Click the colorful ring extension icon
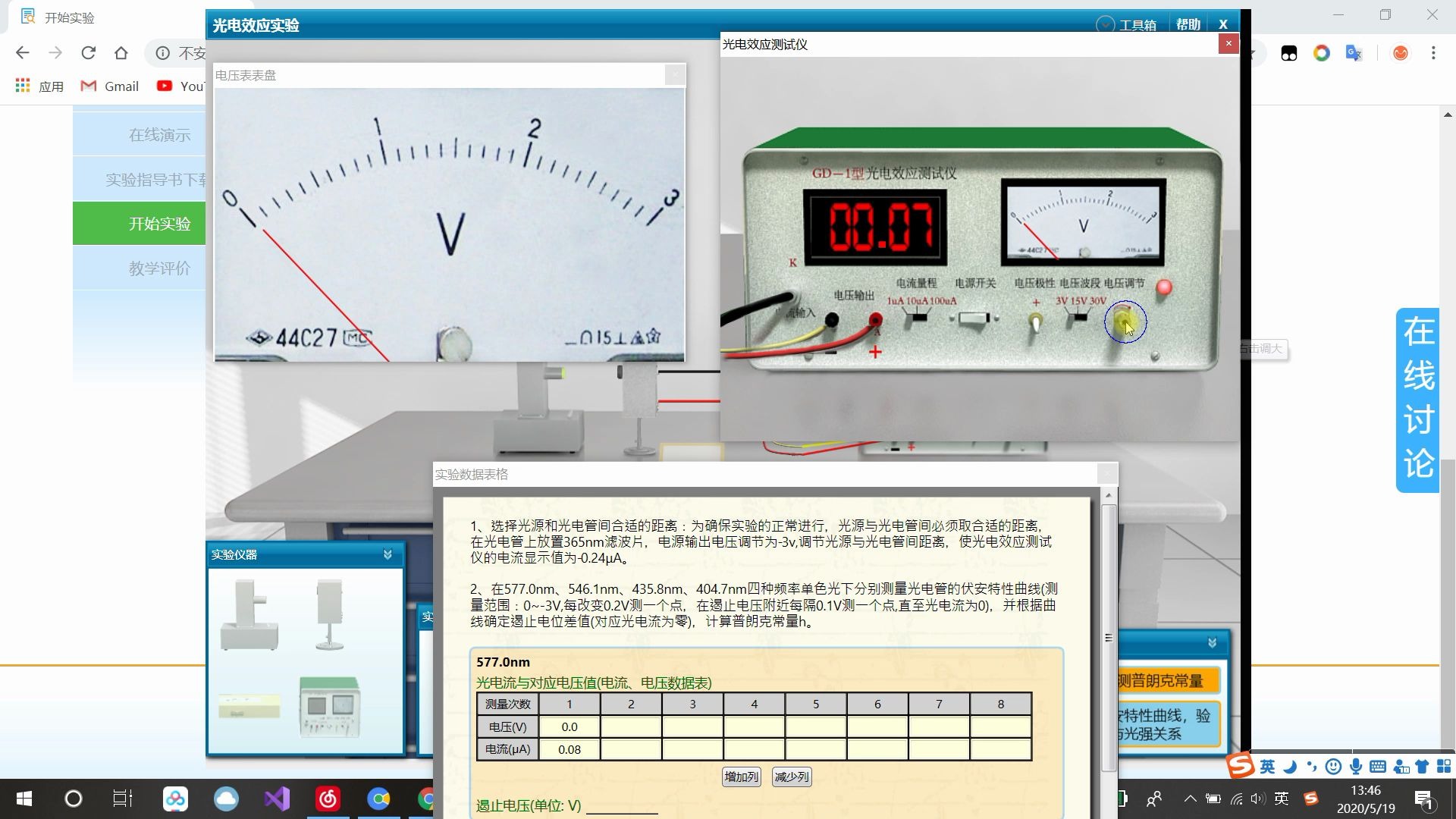Viewport: 1456px width, 819px height. click(1322, 52)
